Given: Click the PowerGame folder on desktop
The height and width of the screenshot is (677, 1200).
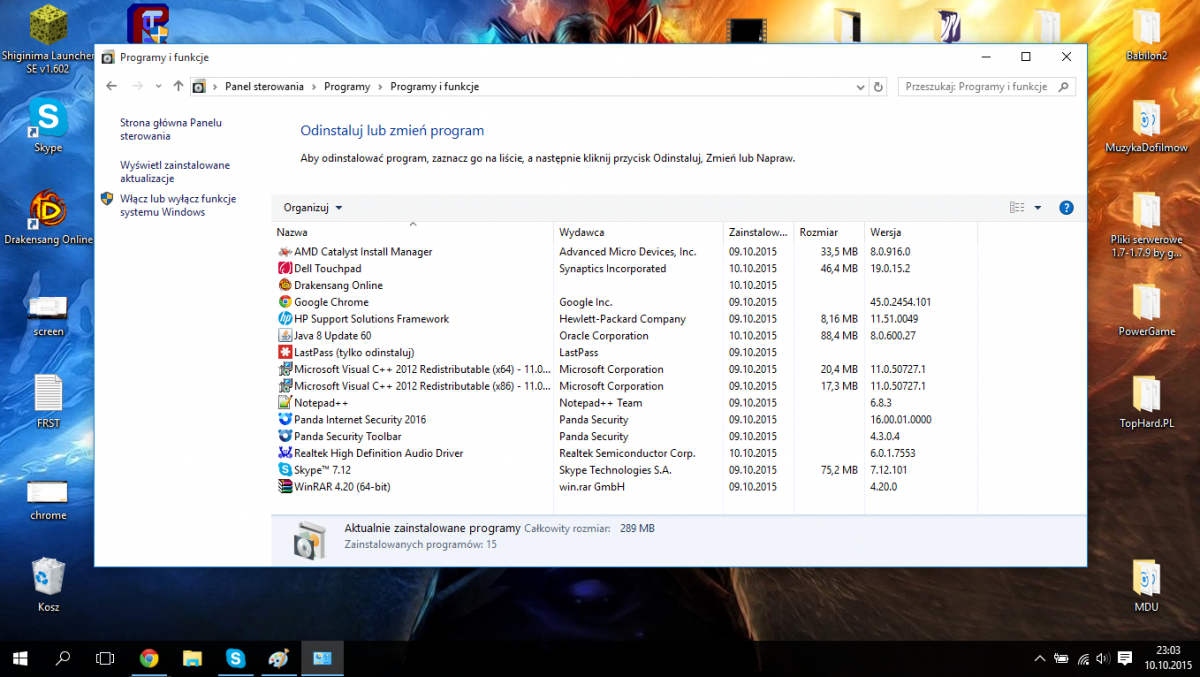Looking at the screenshot, I should coord(1146,310).
